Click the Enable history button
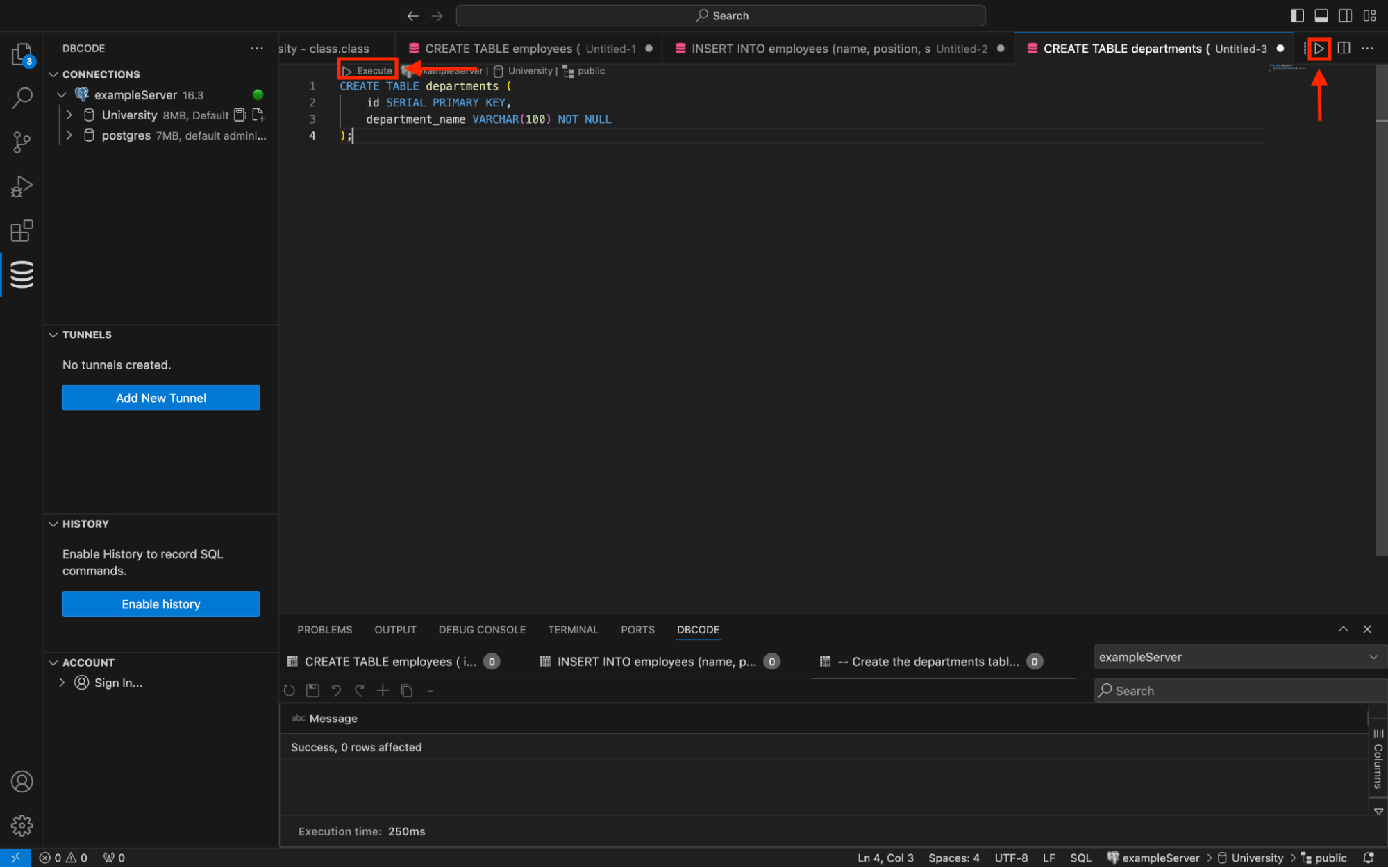Screen dimensions: 1388x868 point(160,603)
